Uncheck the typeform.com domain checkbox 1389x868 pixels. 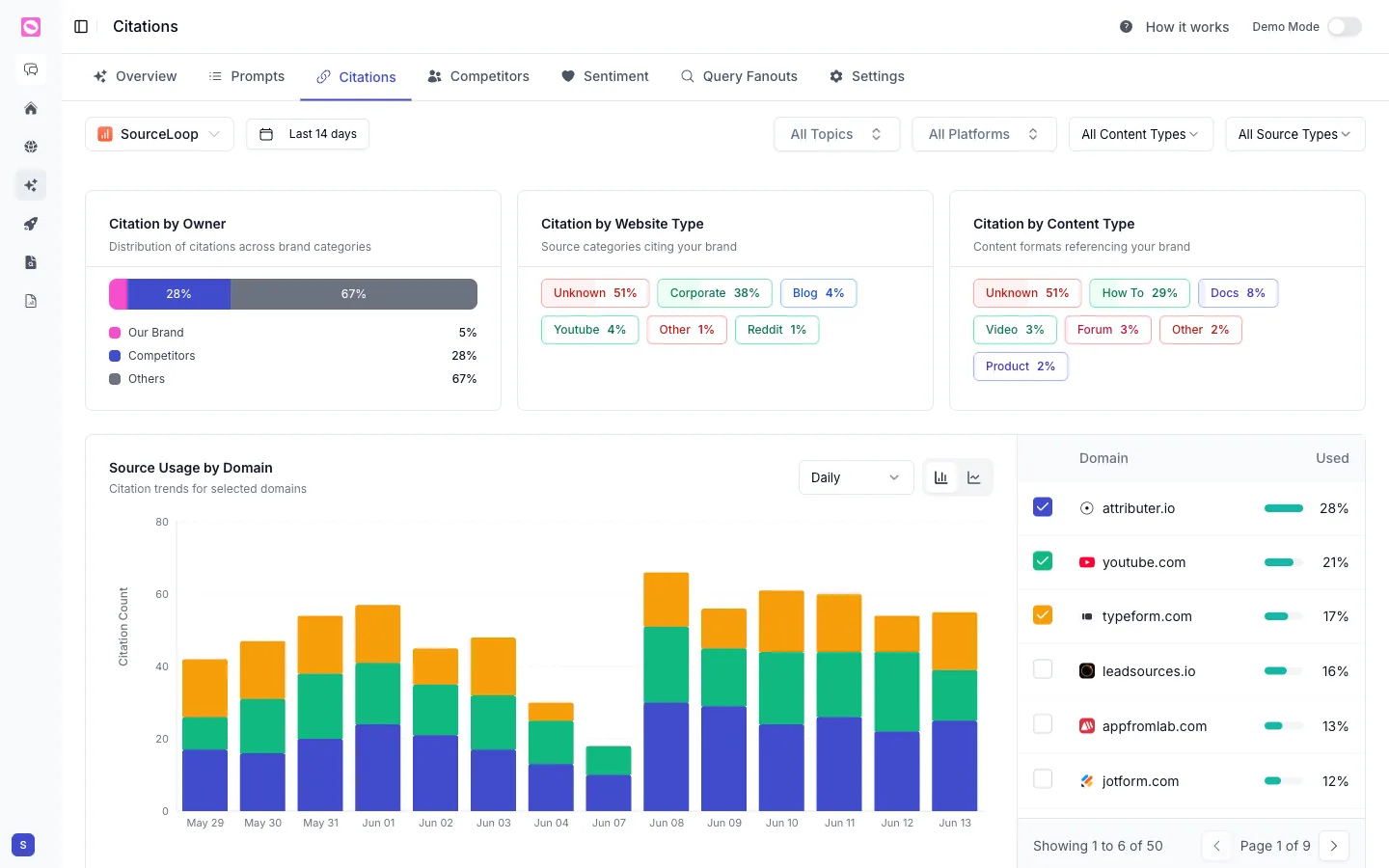(1043, 615)
